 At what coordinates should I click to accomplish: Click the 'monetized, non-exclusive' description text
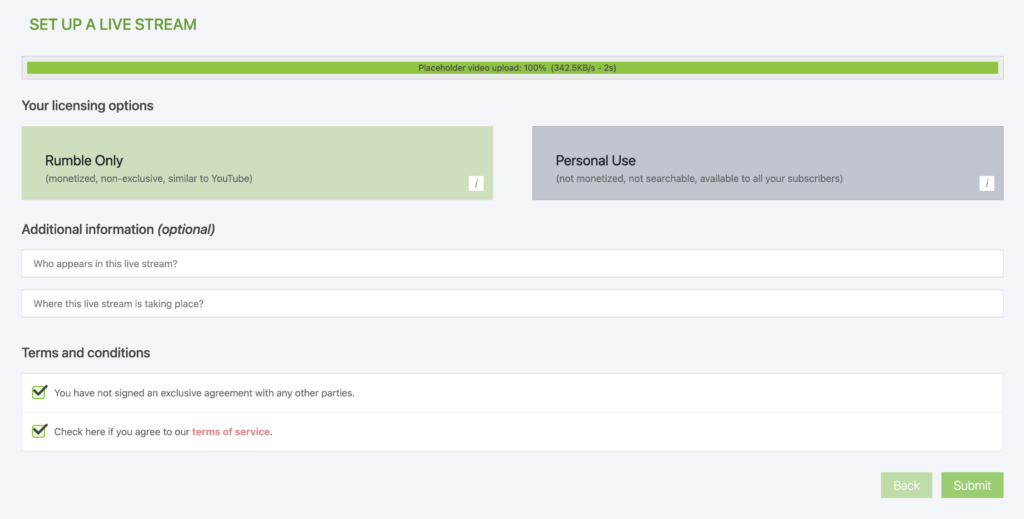(148, 179)
